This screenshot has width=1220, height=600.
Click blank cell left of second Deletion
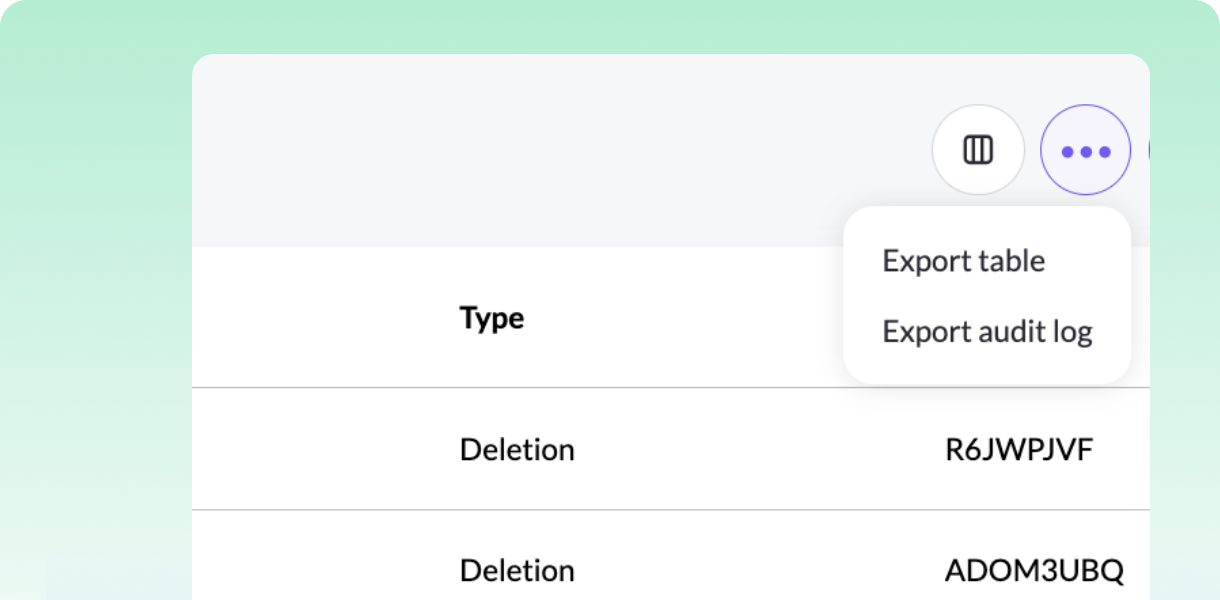click(320, 571)
